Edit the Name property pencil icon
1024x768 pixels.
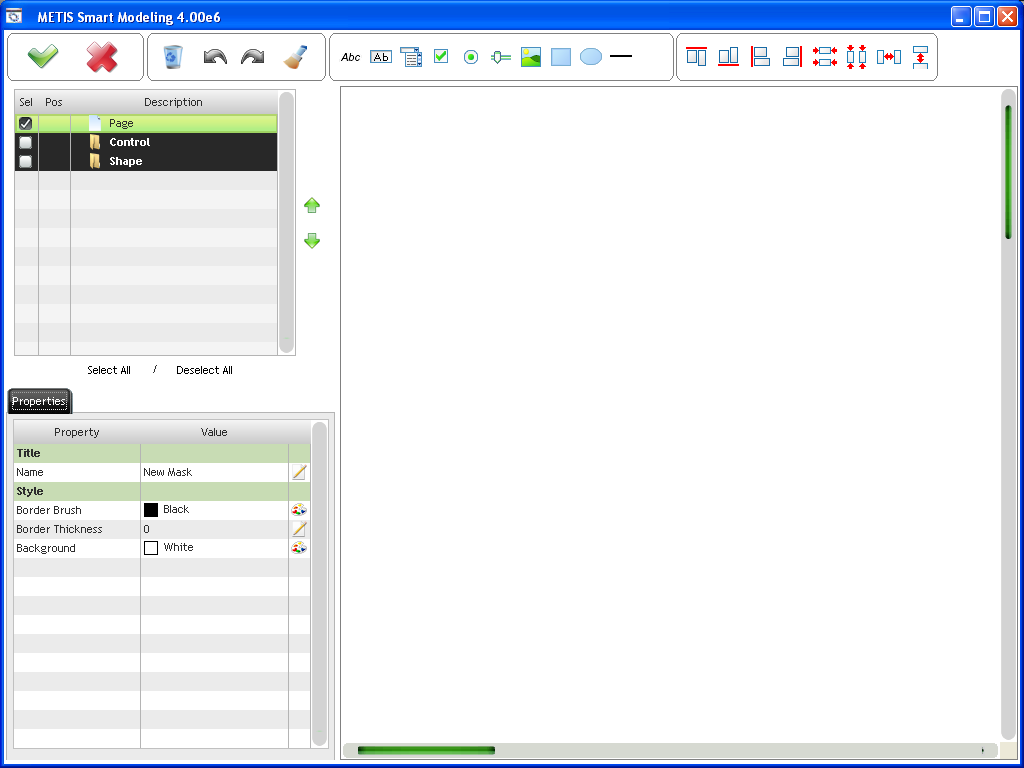(299, 472)
